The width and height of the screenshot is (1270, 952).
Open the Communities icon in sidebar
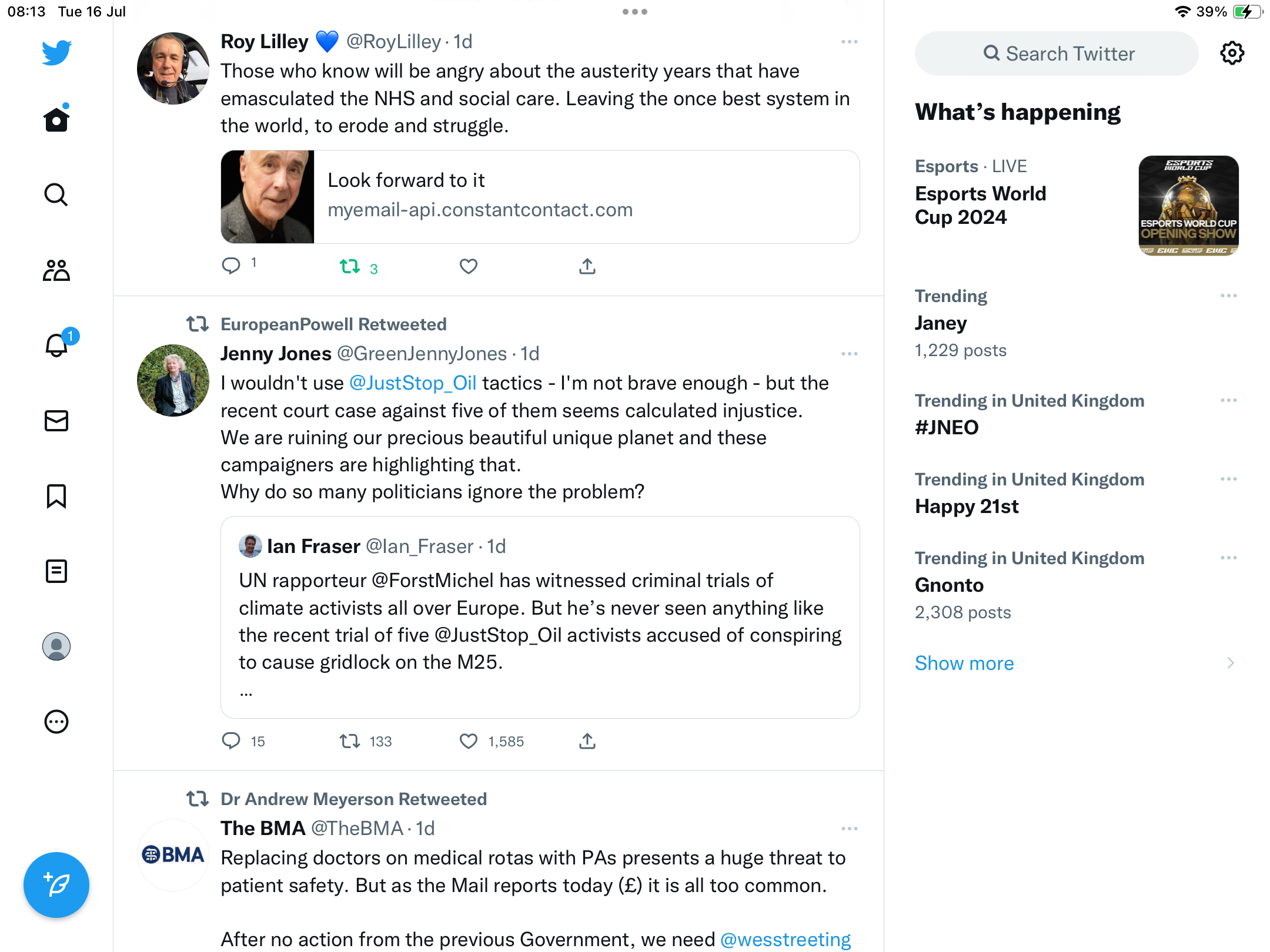tap(56, 270)
